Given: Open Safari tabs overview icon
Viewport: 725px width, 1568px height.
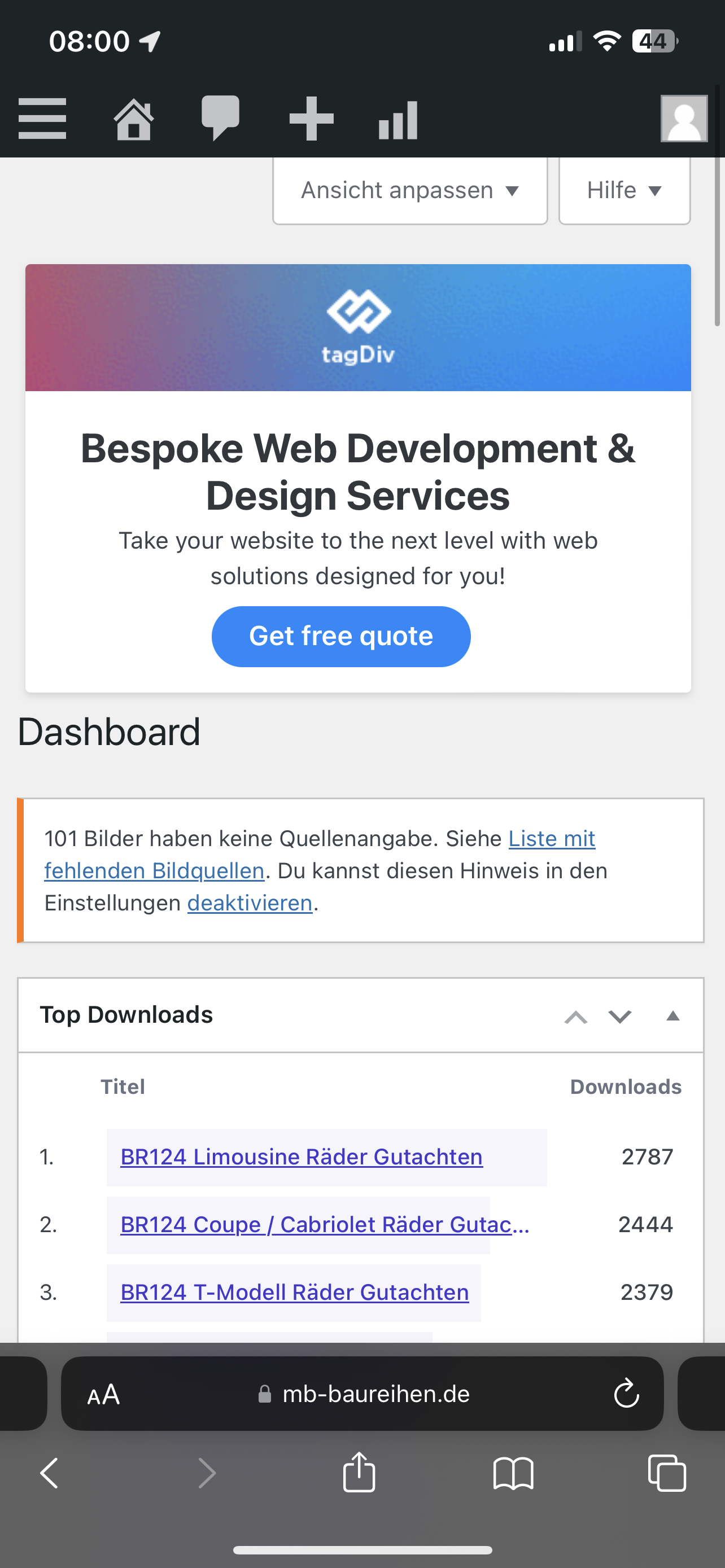Looking at the screenshot, I should (667, 1474).
